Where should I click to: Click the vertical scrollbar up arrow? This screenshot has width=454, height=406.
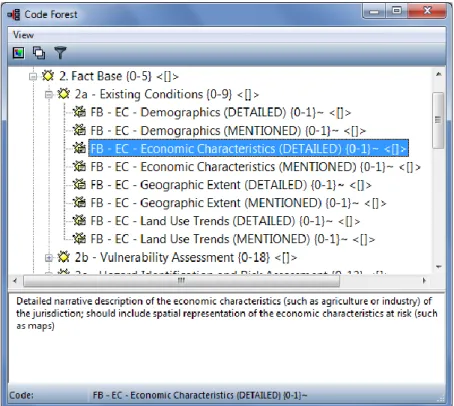439,74
